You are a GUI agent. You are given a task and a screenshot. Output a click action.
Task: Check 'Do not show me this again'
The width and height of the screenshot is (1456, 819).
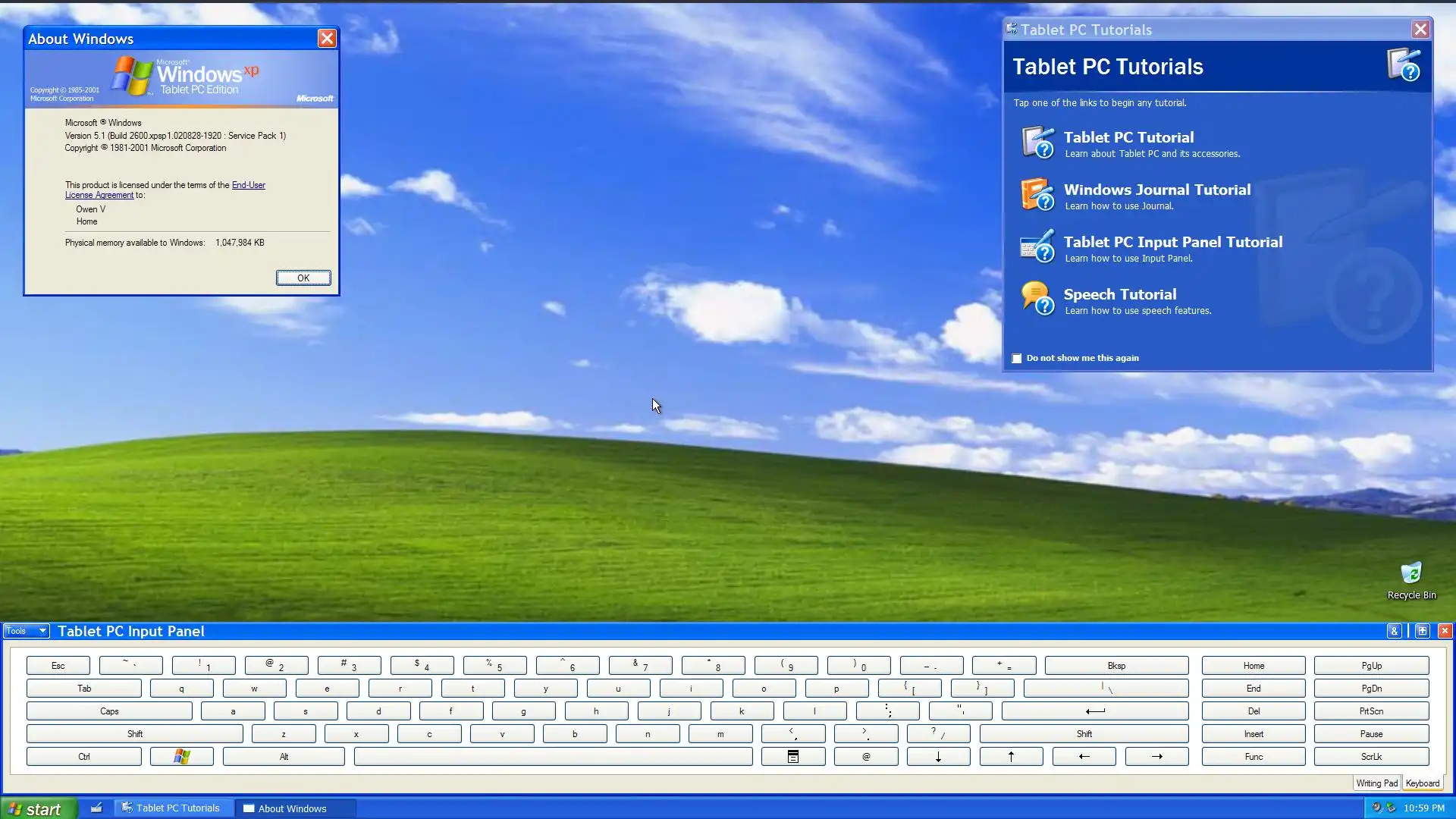(x=1017, y=359)
